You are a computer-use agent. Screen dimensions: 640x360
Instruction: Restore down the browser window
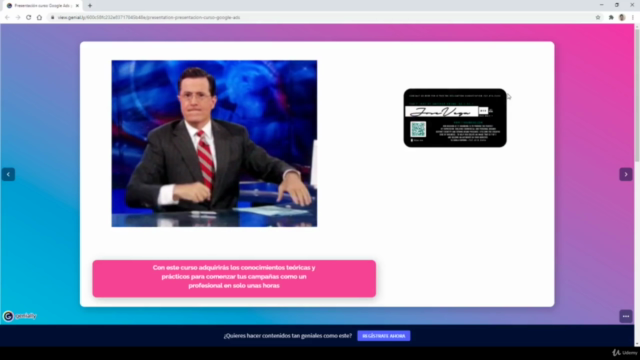(617, 5)
